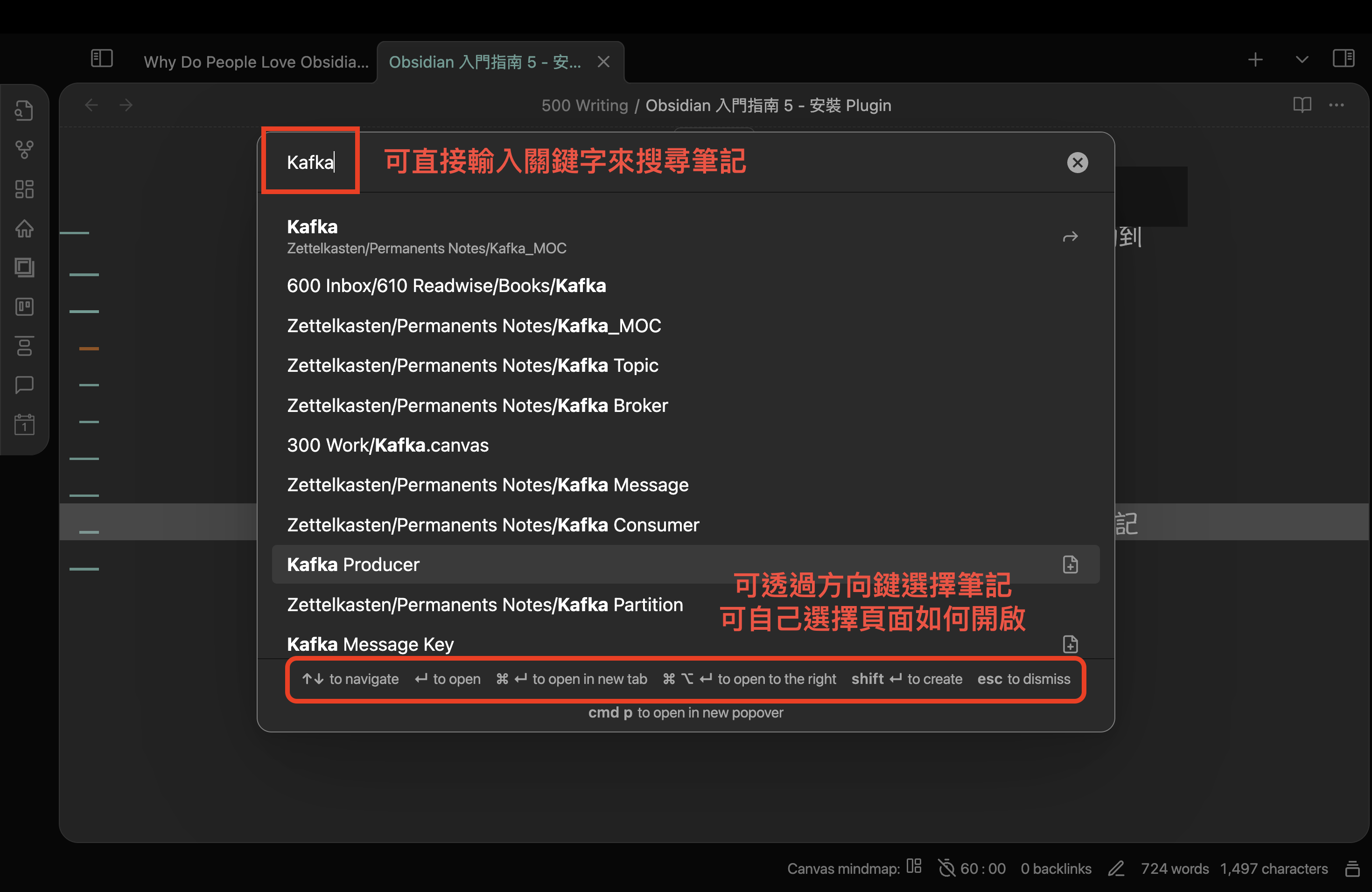Open the Kafka Broker note result
Screen dimensions: 1372x892
(x=686, y=406)
